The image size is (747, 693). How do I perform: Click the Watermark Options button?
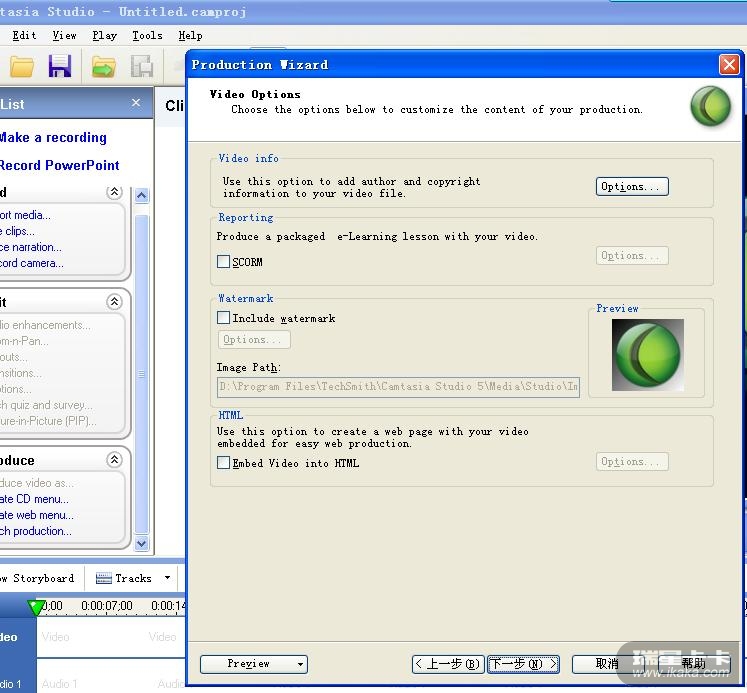point(254,340)
